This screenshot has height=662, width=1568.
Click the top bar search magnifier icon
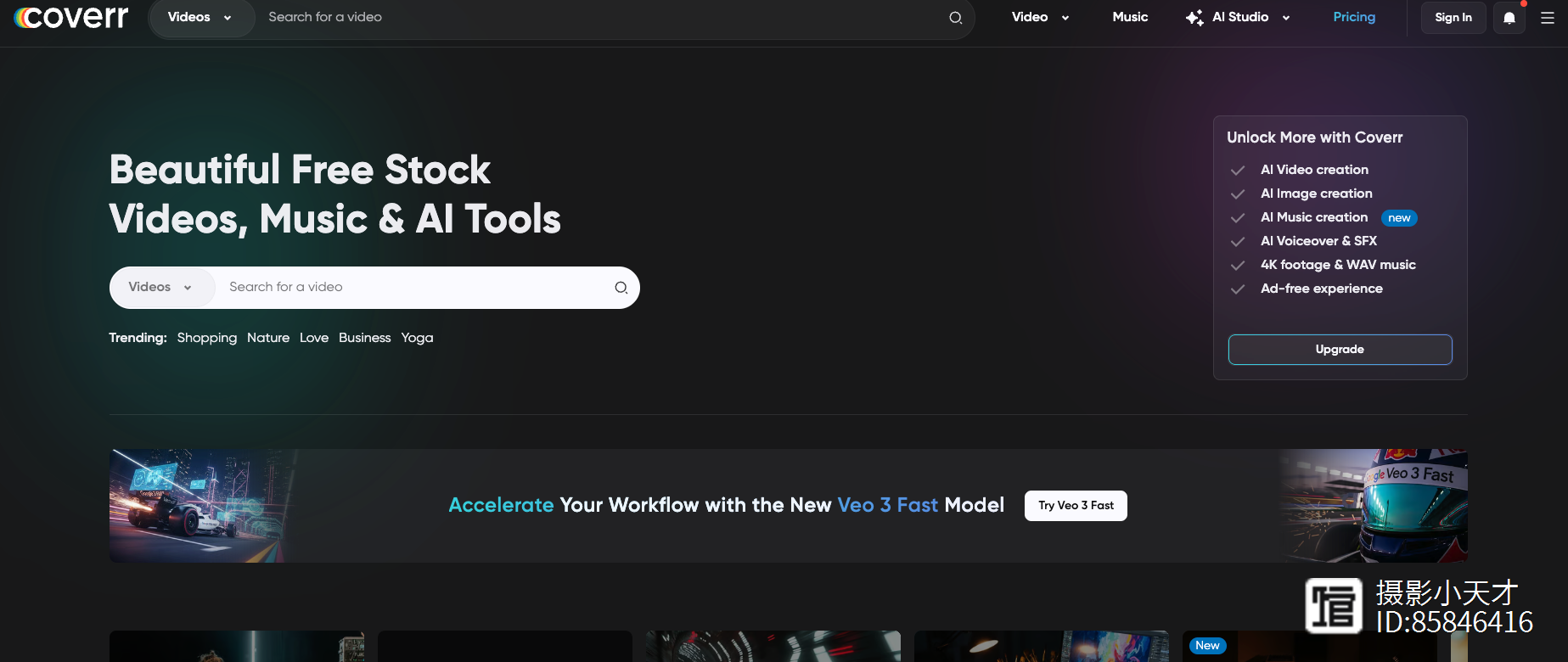tap(955, 18)
